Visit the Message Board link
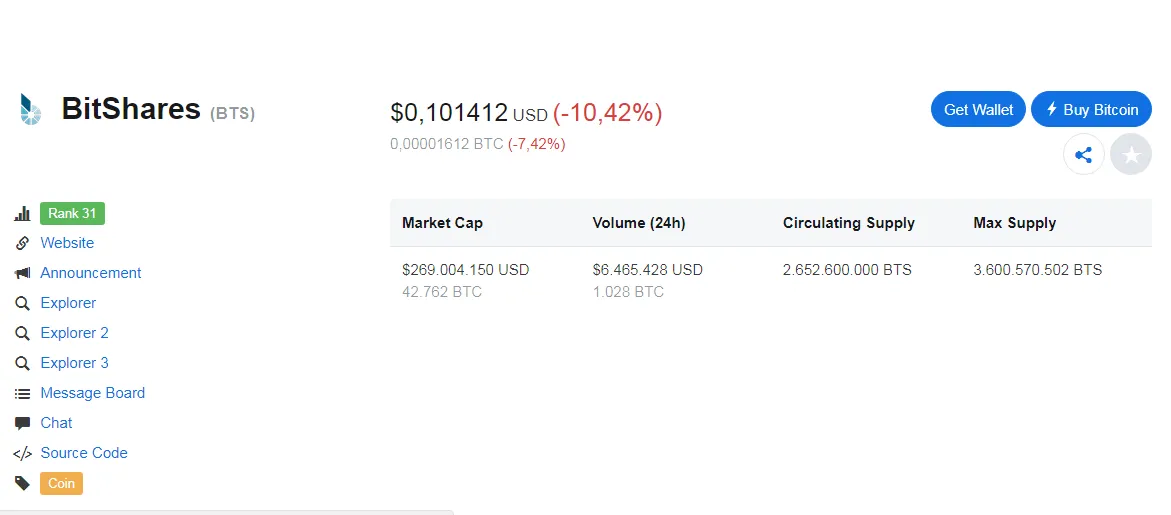 click(93, 393)
